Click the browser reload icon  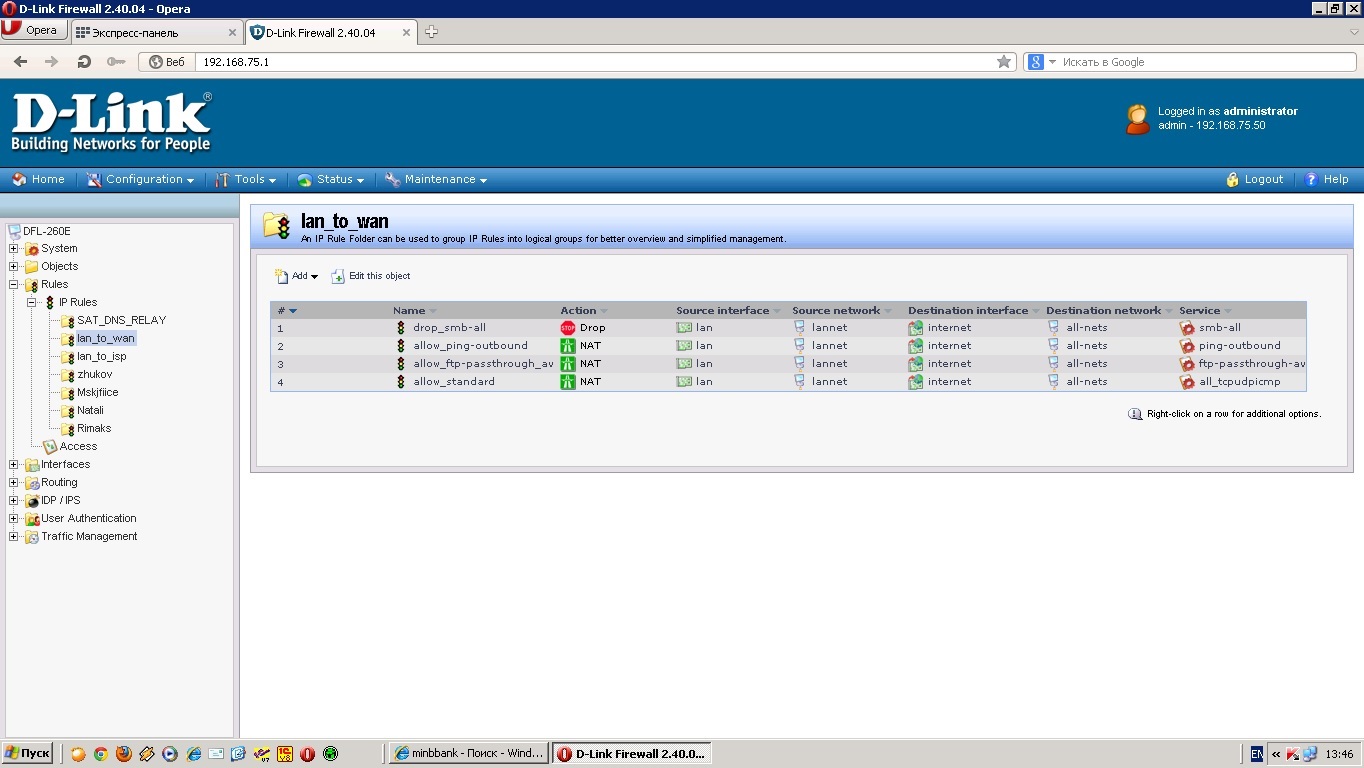pyautogui.click(x=84, y=62)
